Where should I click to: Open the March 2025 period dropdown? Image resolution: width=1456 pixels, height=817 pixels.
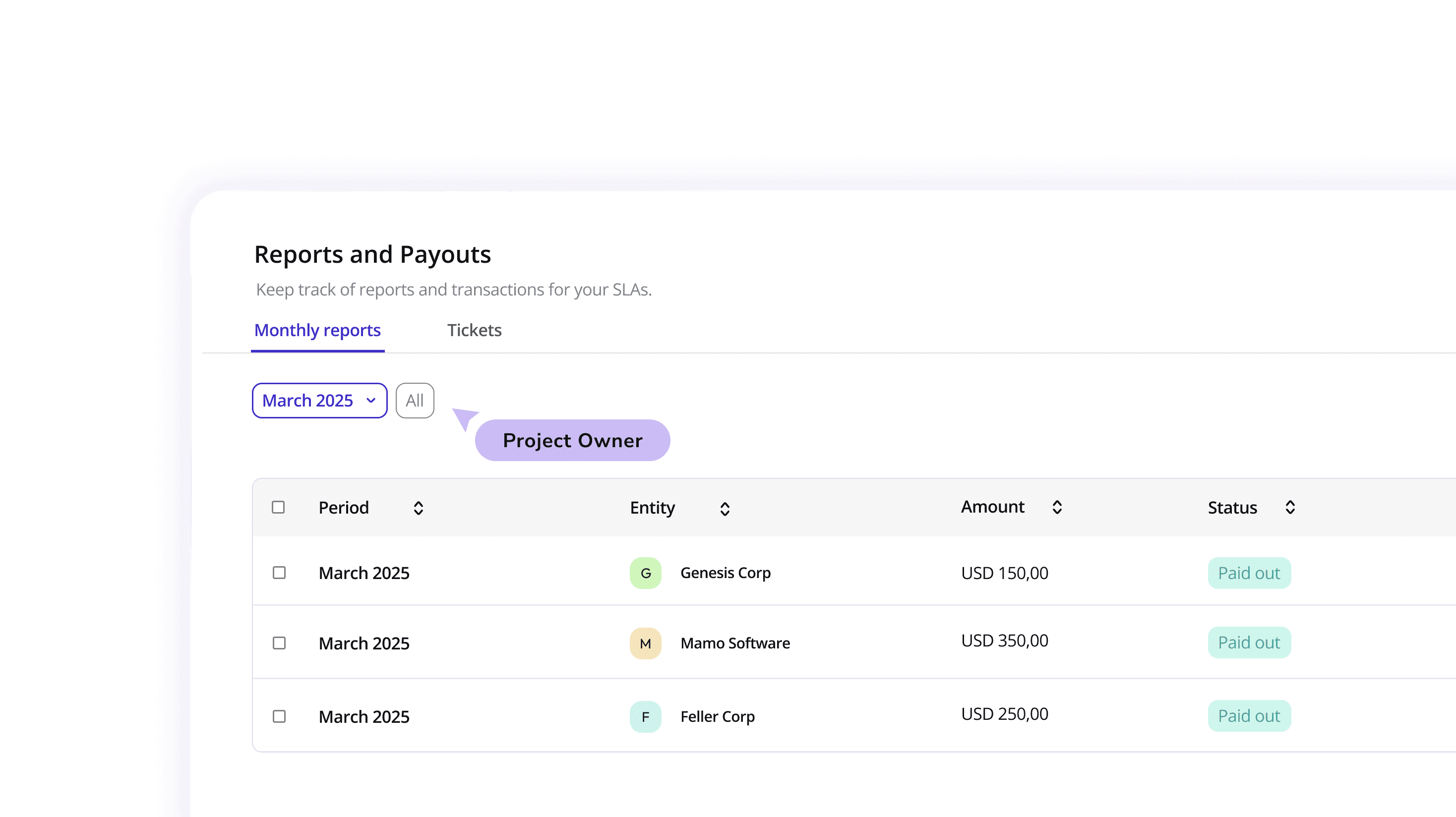click(x=308, y=401)
